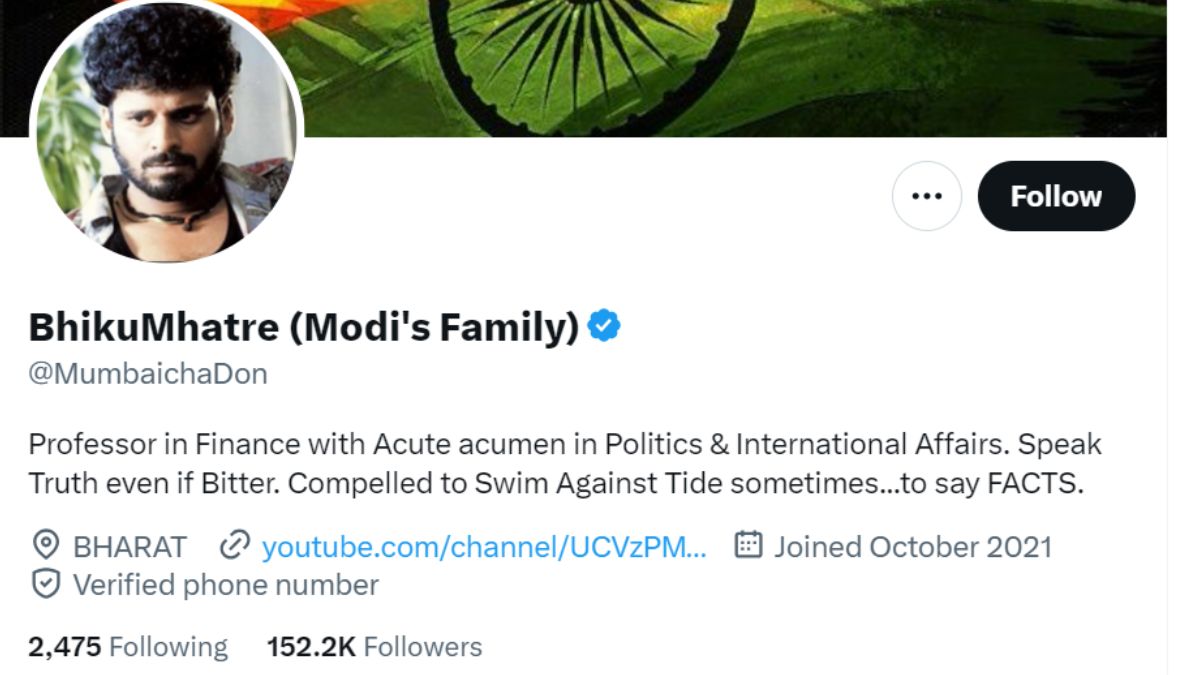Click the calendar icon beside Joined
The height and width of the screenshot is (675, 1200).
pos(748,545)
